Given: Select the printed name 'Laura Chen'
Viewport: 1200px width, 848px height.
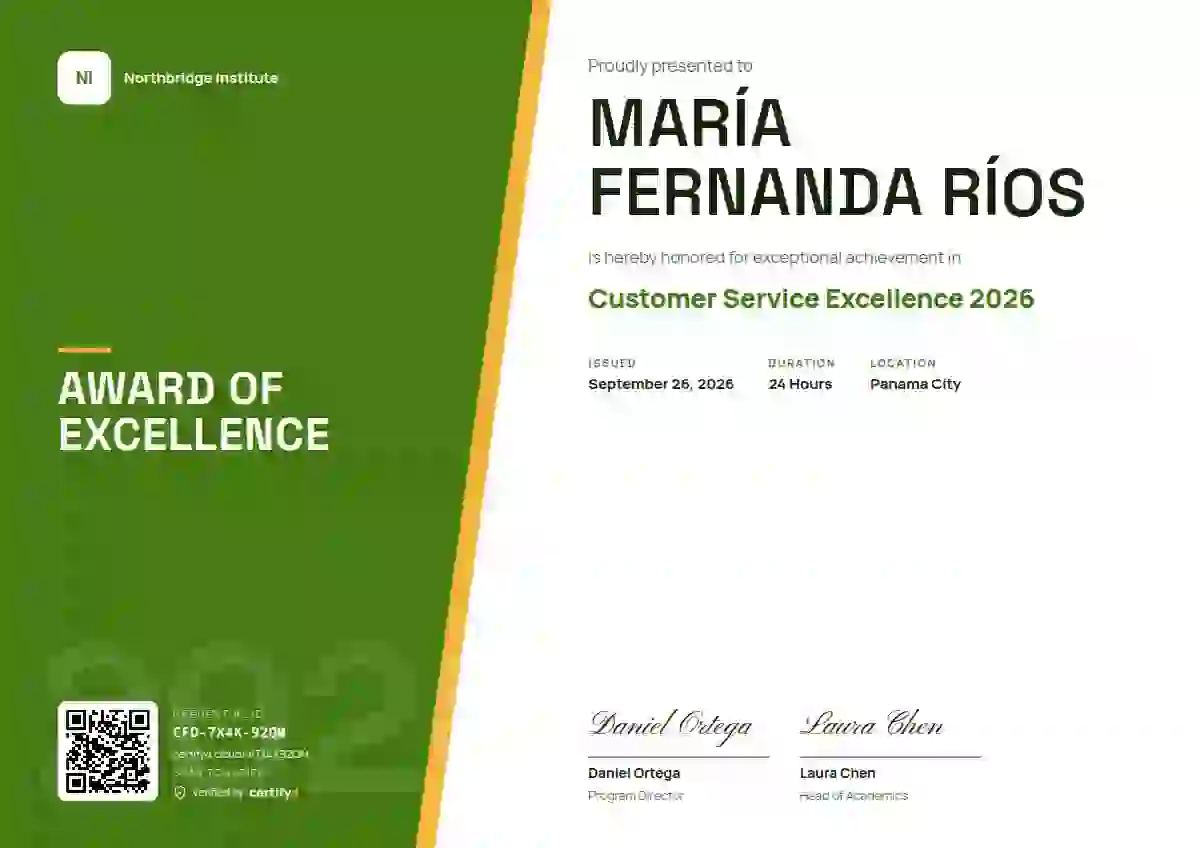Looking at the screenshot, I should coord(837,773).
